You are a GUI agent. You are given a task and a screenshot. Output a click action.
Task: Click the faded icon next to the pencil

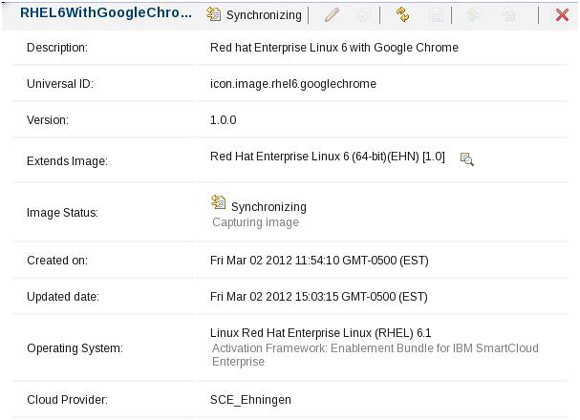(x=364, y=15)
